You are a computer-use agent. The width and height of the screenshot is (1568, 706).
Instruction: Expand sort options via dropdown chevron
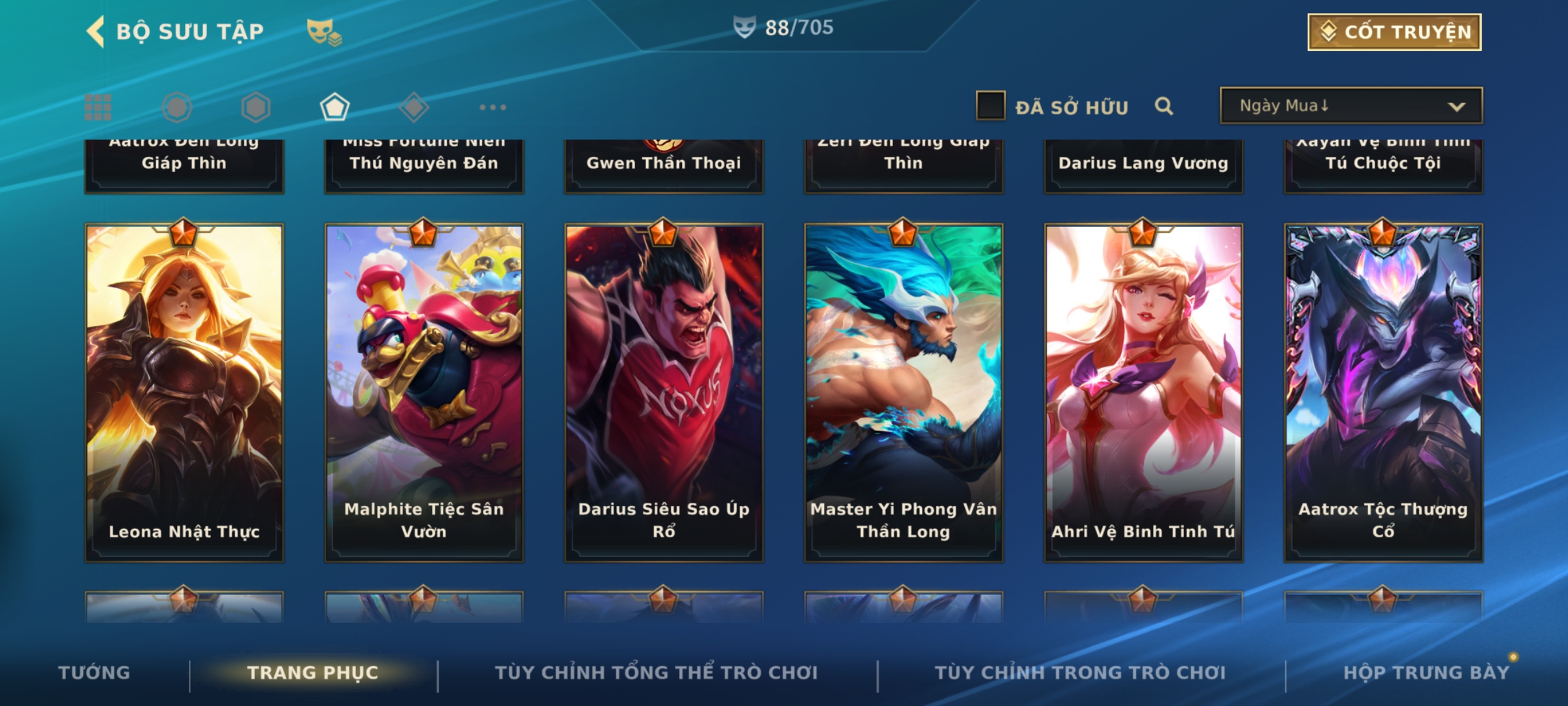[1457, 107]
